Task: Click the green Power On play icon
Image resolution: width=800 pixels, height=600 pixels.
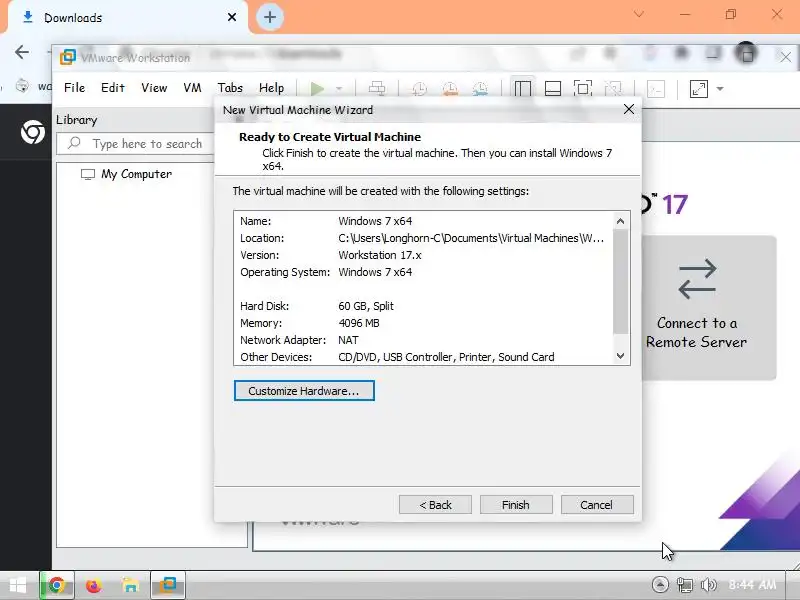Action: (x=317, y=89)
